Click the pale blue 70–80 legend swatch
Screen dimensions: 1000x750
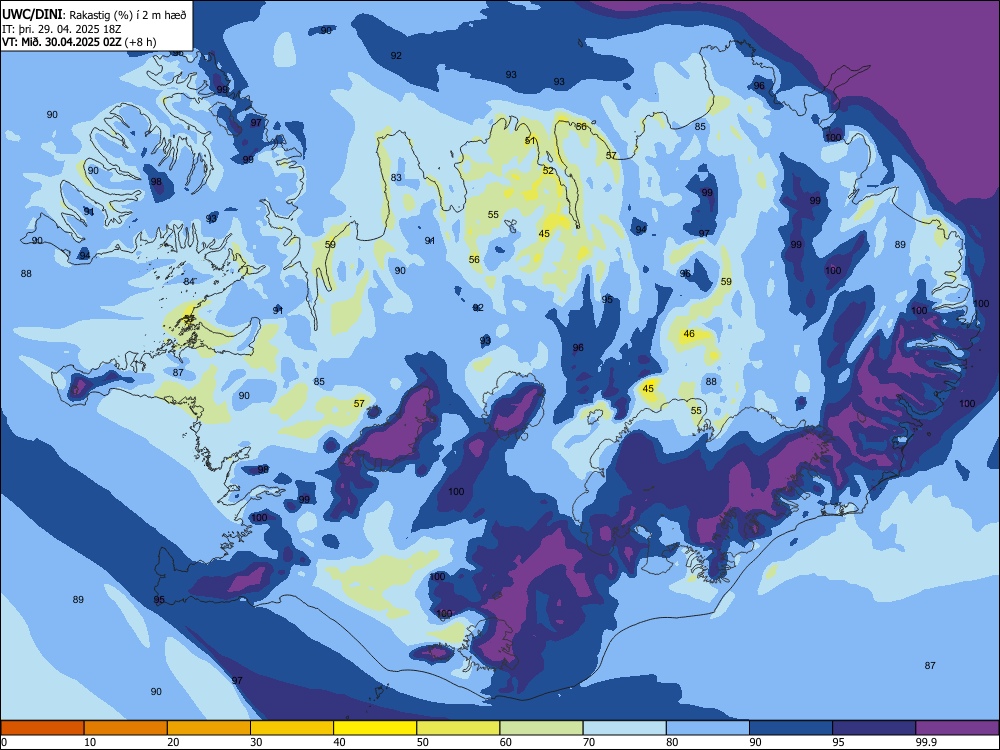(625, 728)
